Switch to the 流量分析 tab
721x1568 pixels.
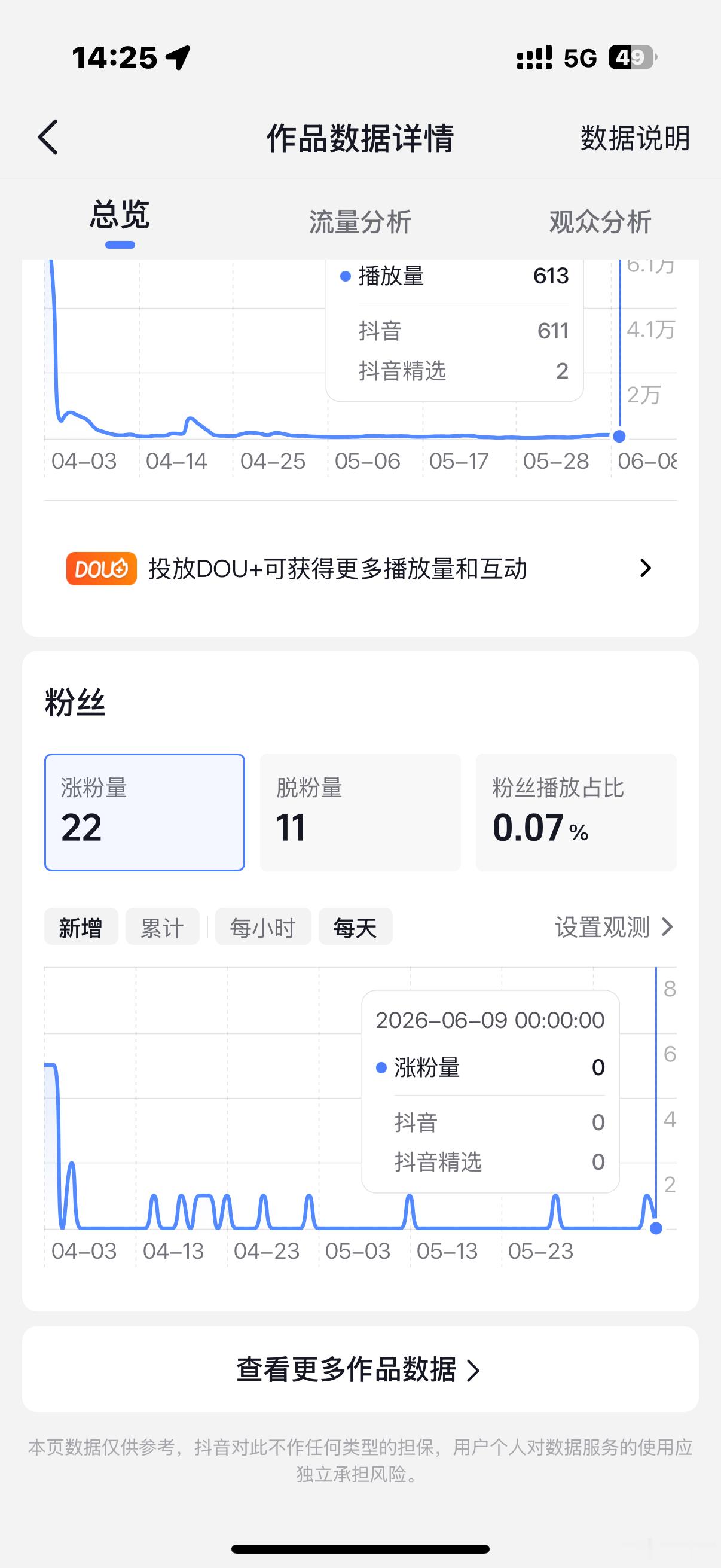[x=360, y=221]
